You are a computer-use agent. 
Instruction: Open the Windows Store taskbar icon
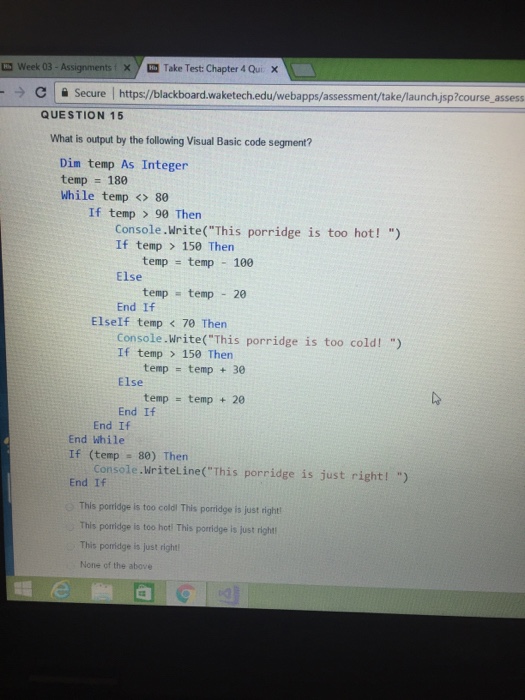click(x=144, y=593)
